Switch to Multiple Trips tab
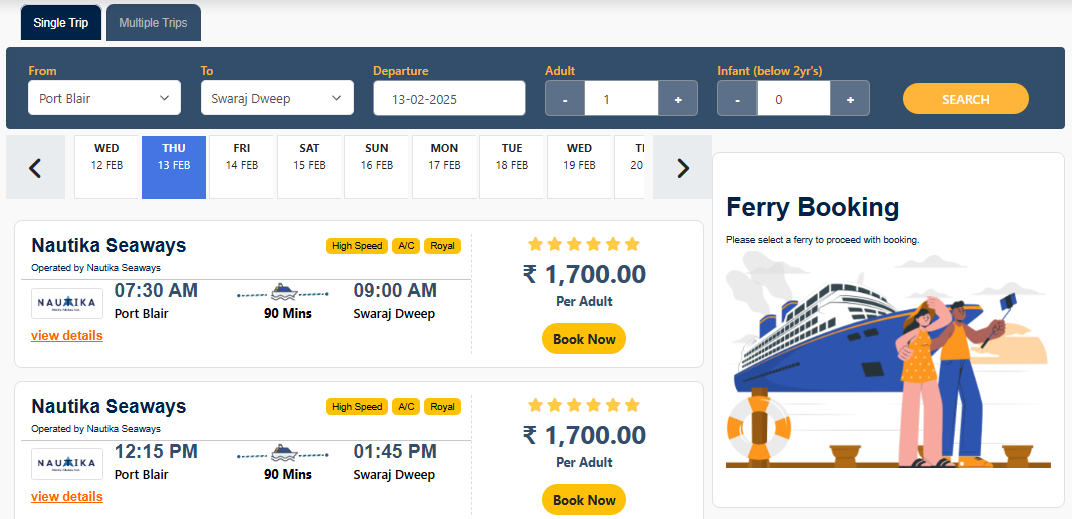The image size is (1072, 519). [153, 22]
